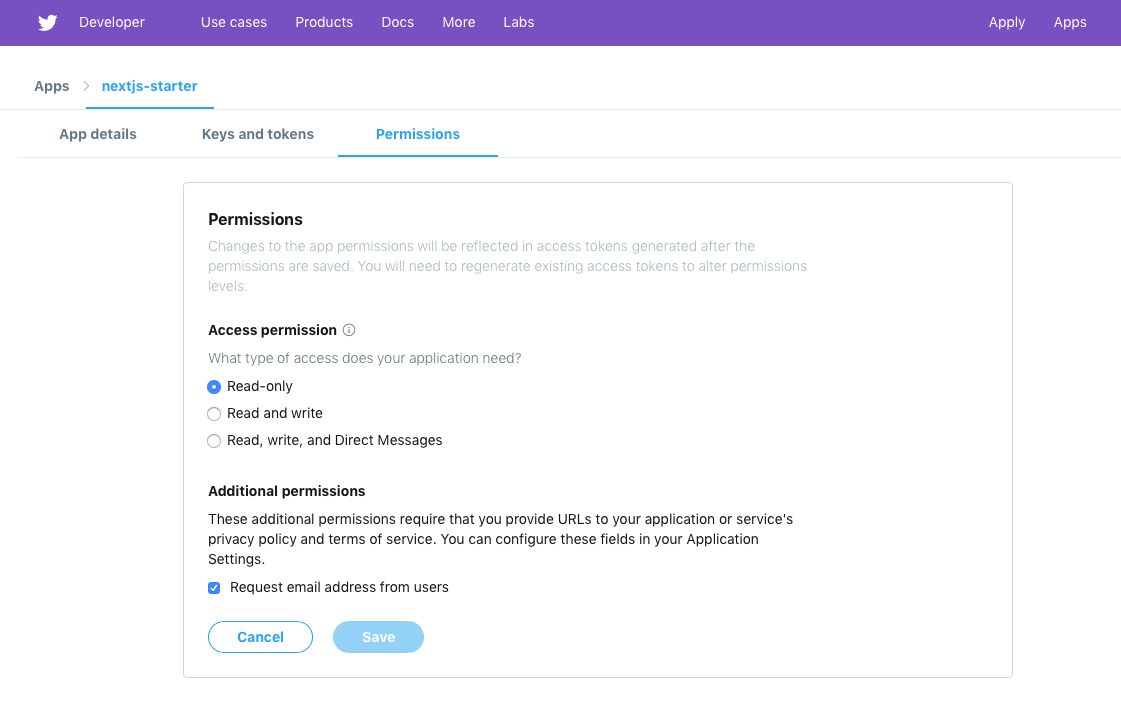
Task: Open the nextjs-starter app breadcrumb
Action: (x=149, y=86)
